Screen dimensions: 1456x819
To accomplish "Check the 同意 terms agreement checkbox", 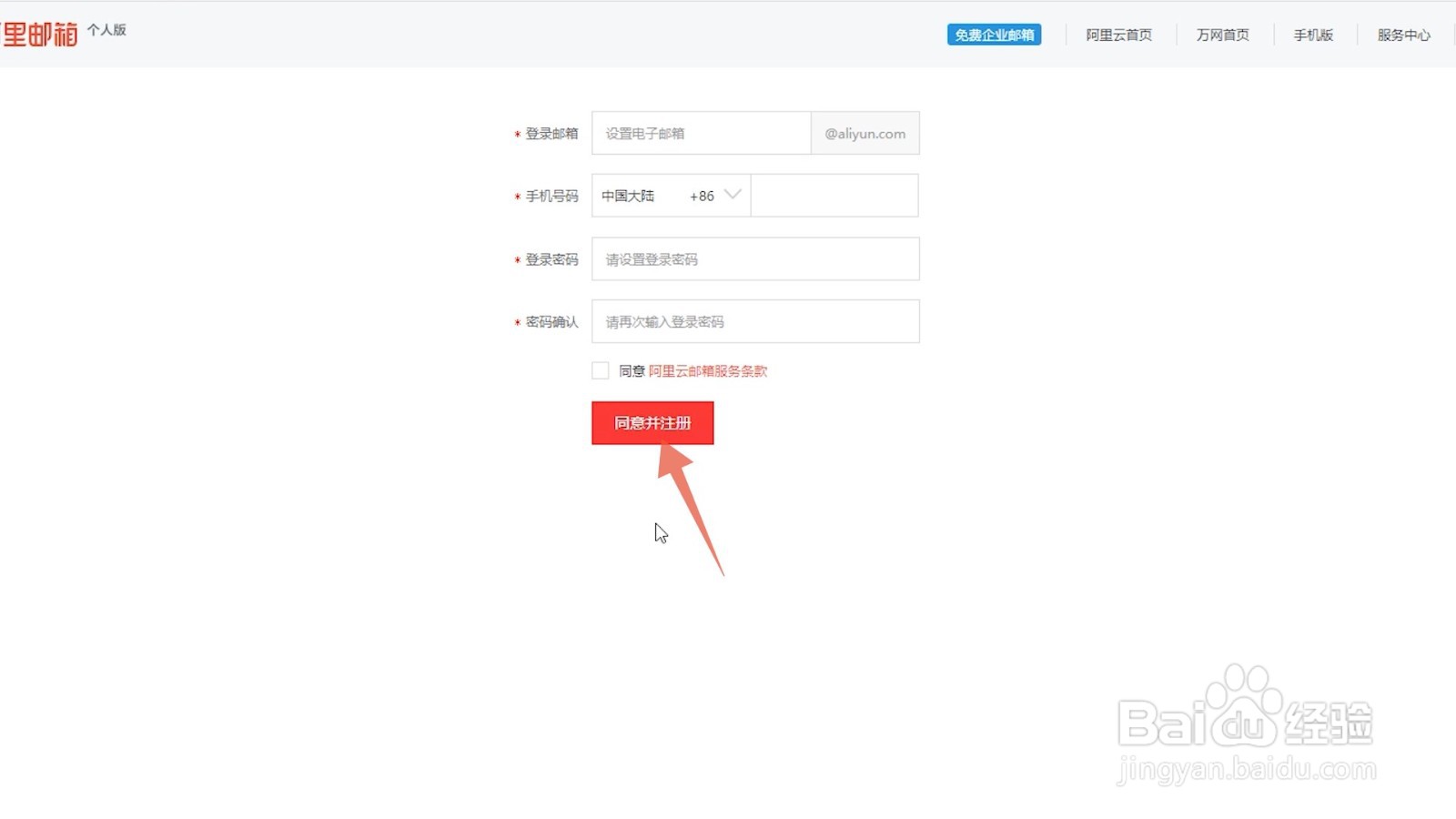I will pyautogui.click(x=601, y=370).
